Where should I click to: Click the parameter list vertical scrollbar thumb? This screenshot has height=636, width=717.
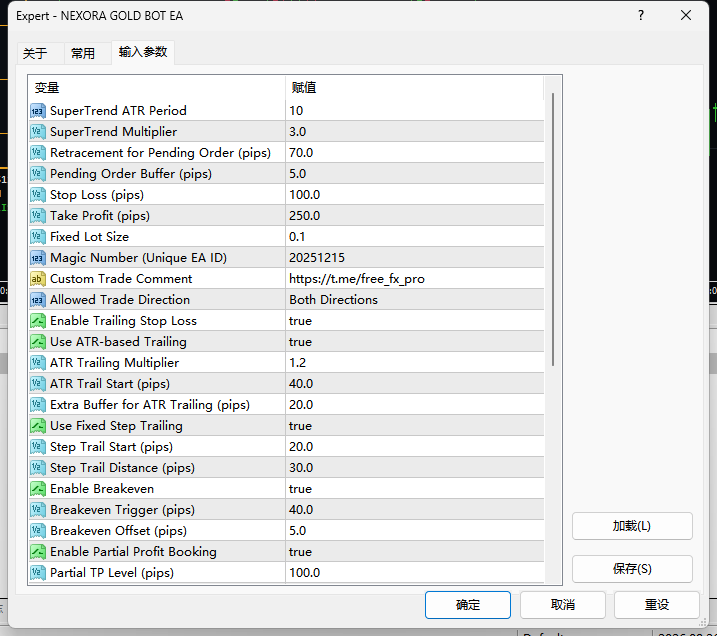[553, 230]
